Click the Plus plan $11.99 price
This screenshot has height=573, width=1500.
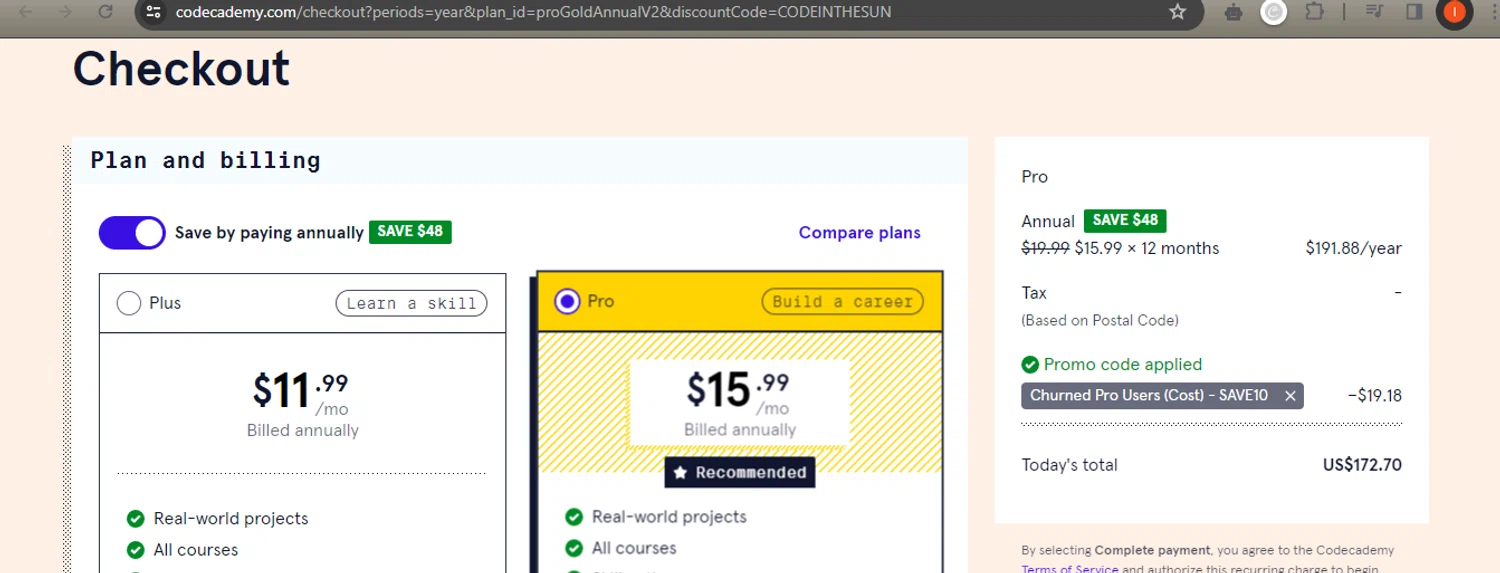(301, 389)
